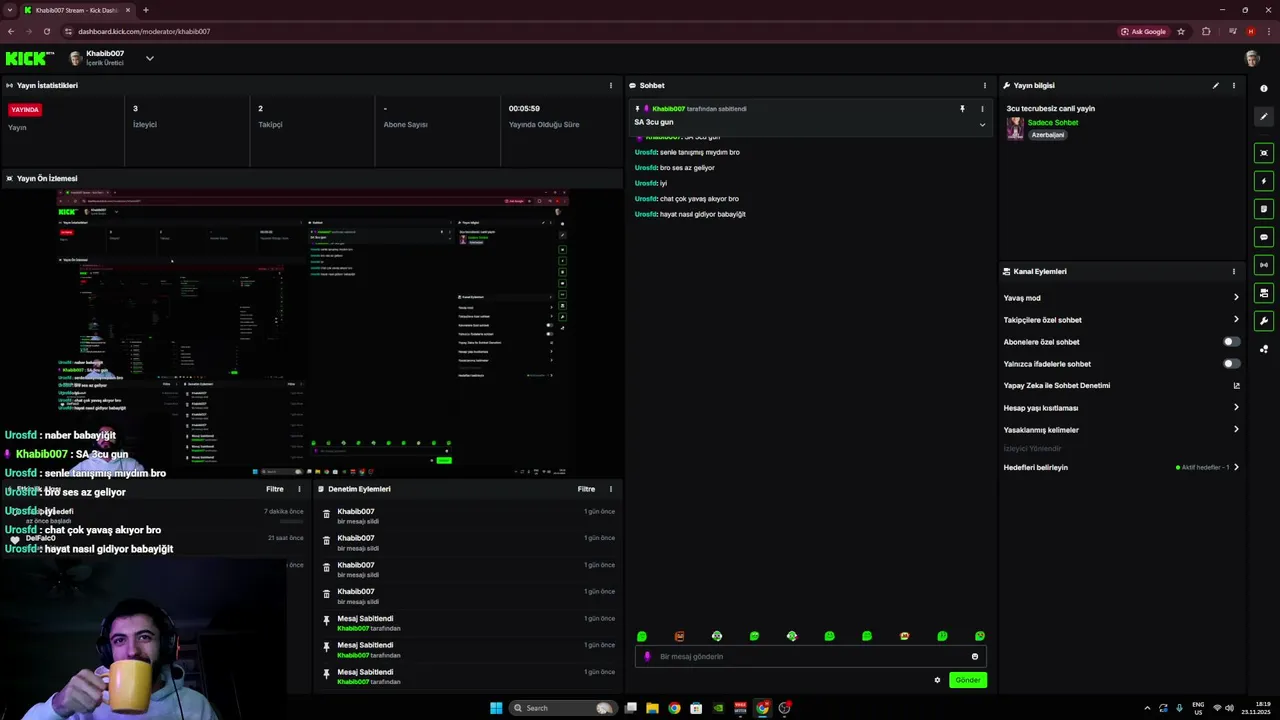Click the first green emote above message box

642,636
